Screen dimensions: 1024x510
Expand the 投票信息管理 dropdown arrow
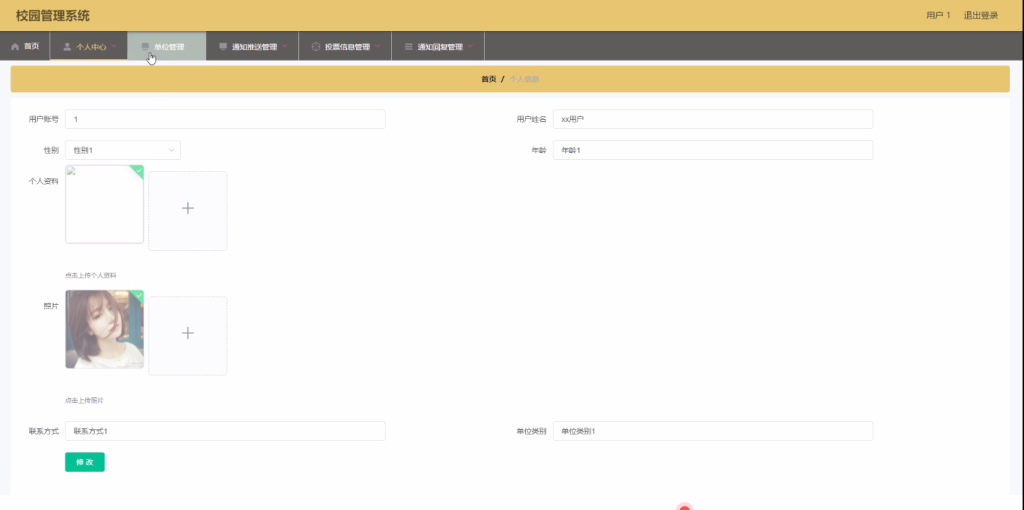tap(377, 46)
